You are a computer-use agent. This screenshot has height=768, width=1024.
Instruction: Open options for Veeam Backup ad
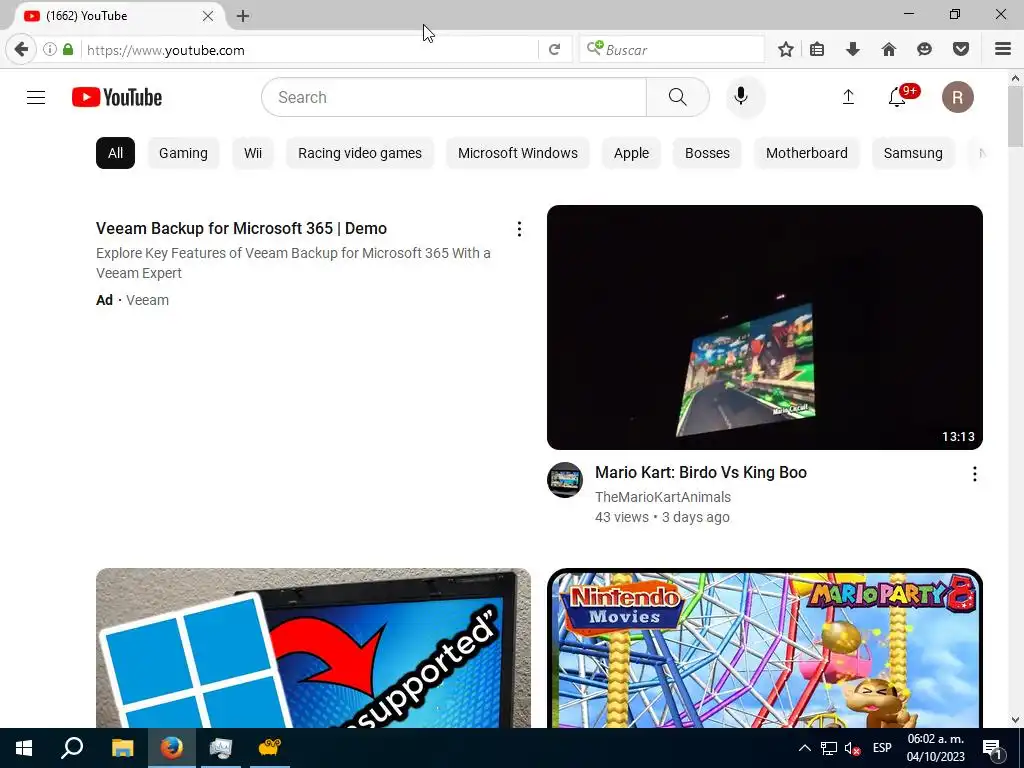point(519,229)
